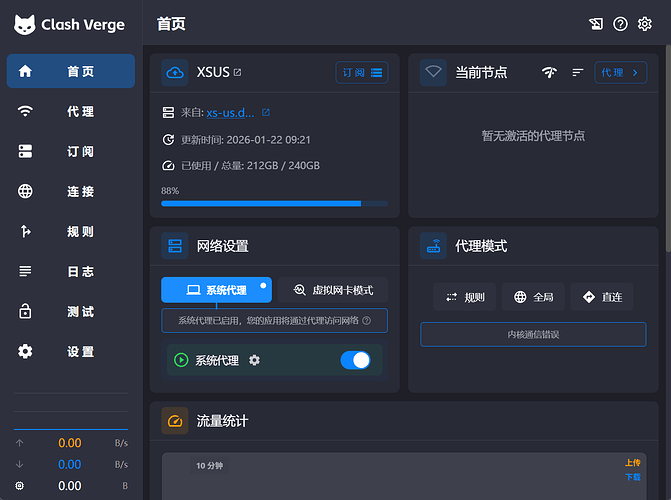
Task: Click the 当前节点 wifi card icon
Action: (433, 72)
